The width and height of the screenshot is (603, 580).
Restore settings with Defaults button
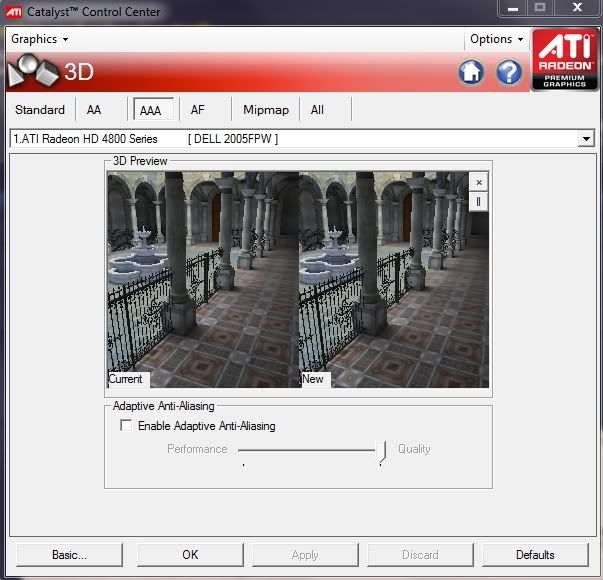tap(535, 555)
